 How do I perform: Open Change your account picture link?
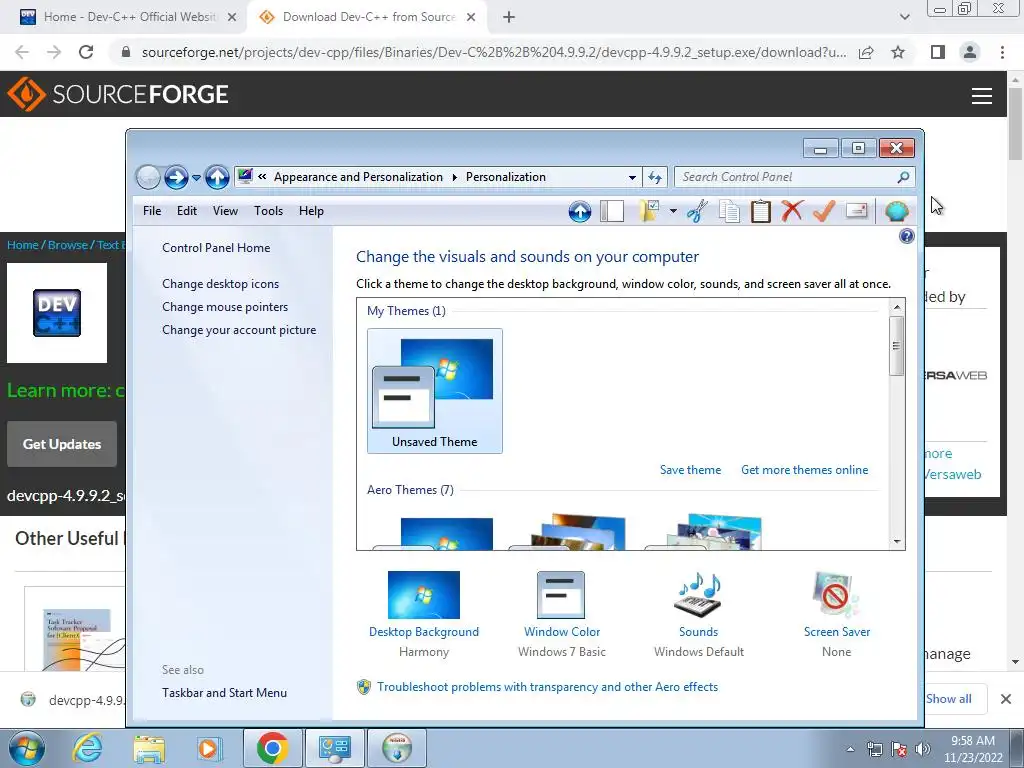tap(239, 330)
